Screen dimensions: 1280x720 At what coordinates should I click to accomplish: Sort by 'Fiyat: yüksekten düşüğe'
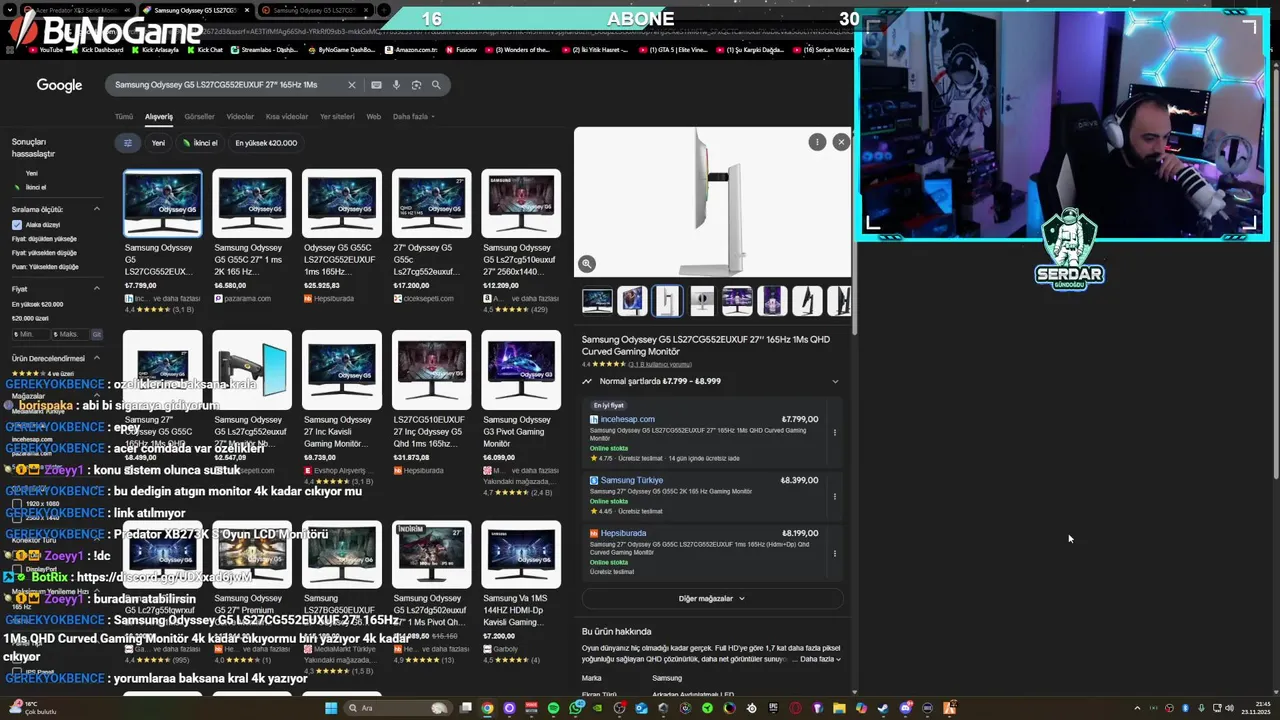(44, 253)
